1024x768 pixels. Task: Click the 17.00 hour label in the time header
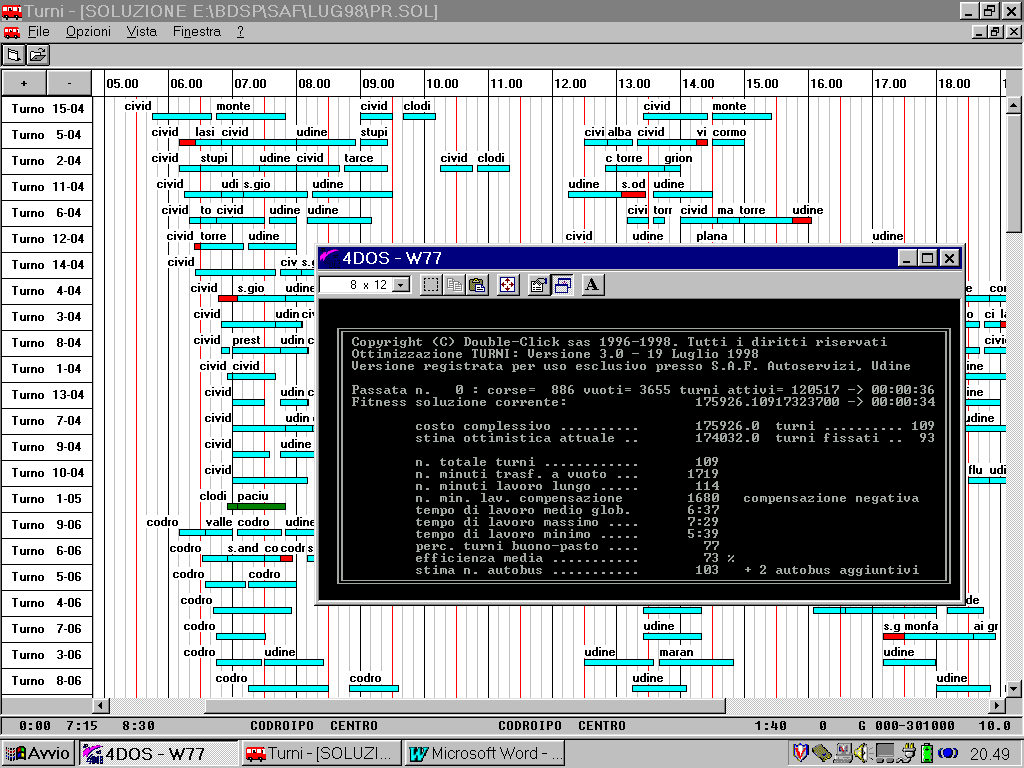(890, 84)
